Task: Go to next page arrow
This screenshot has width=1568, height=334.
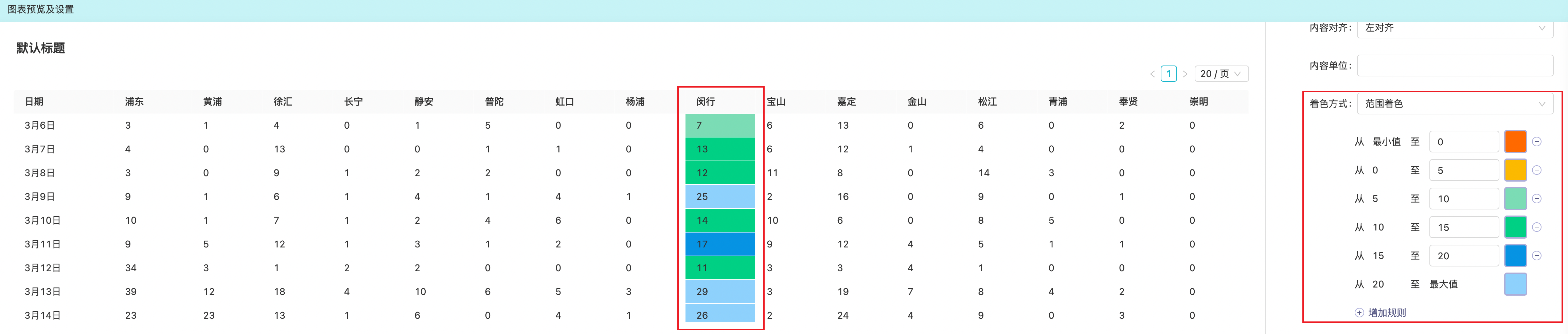Action: [1185, 74]
